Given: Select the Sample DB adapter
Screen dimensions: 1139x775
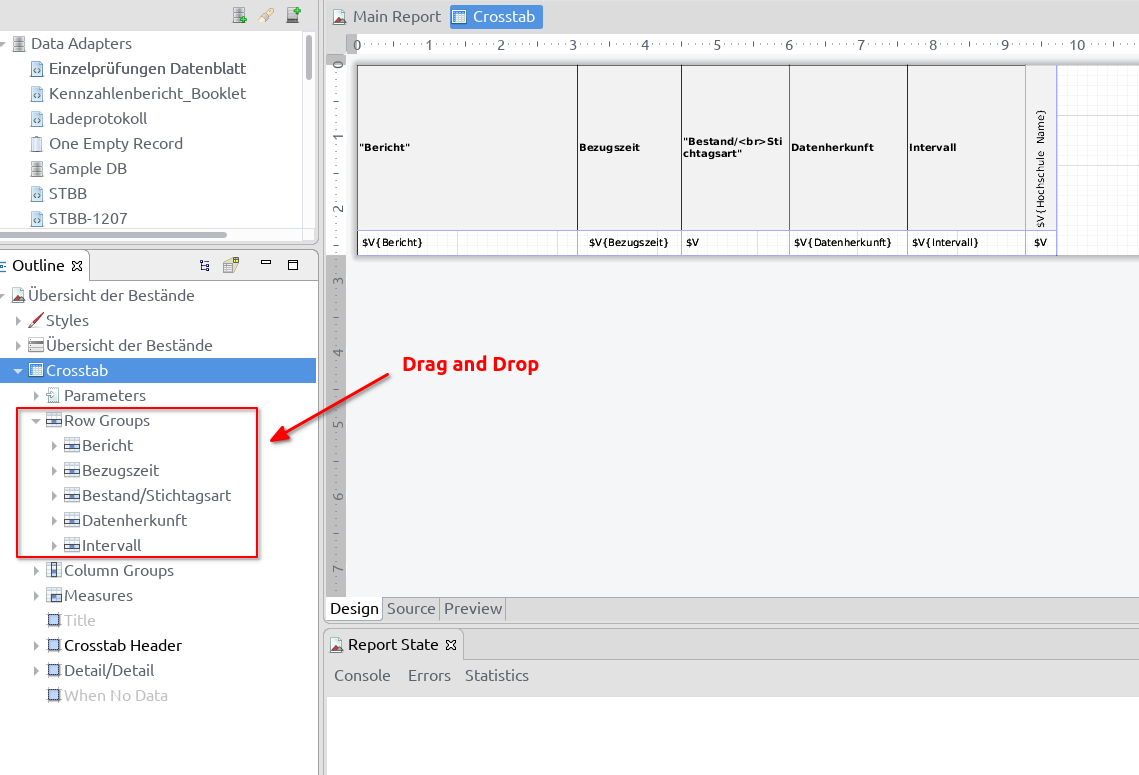Looking at the screenshot, I should 88,169.
